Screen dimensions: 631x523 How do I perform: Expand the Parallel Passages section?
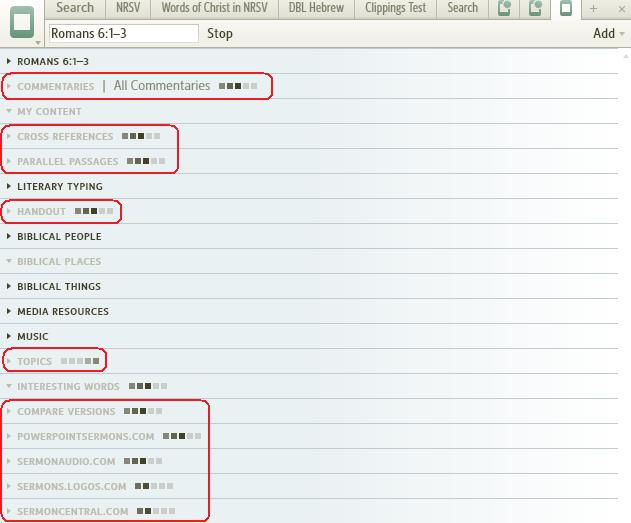click(9, 161)
